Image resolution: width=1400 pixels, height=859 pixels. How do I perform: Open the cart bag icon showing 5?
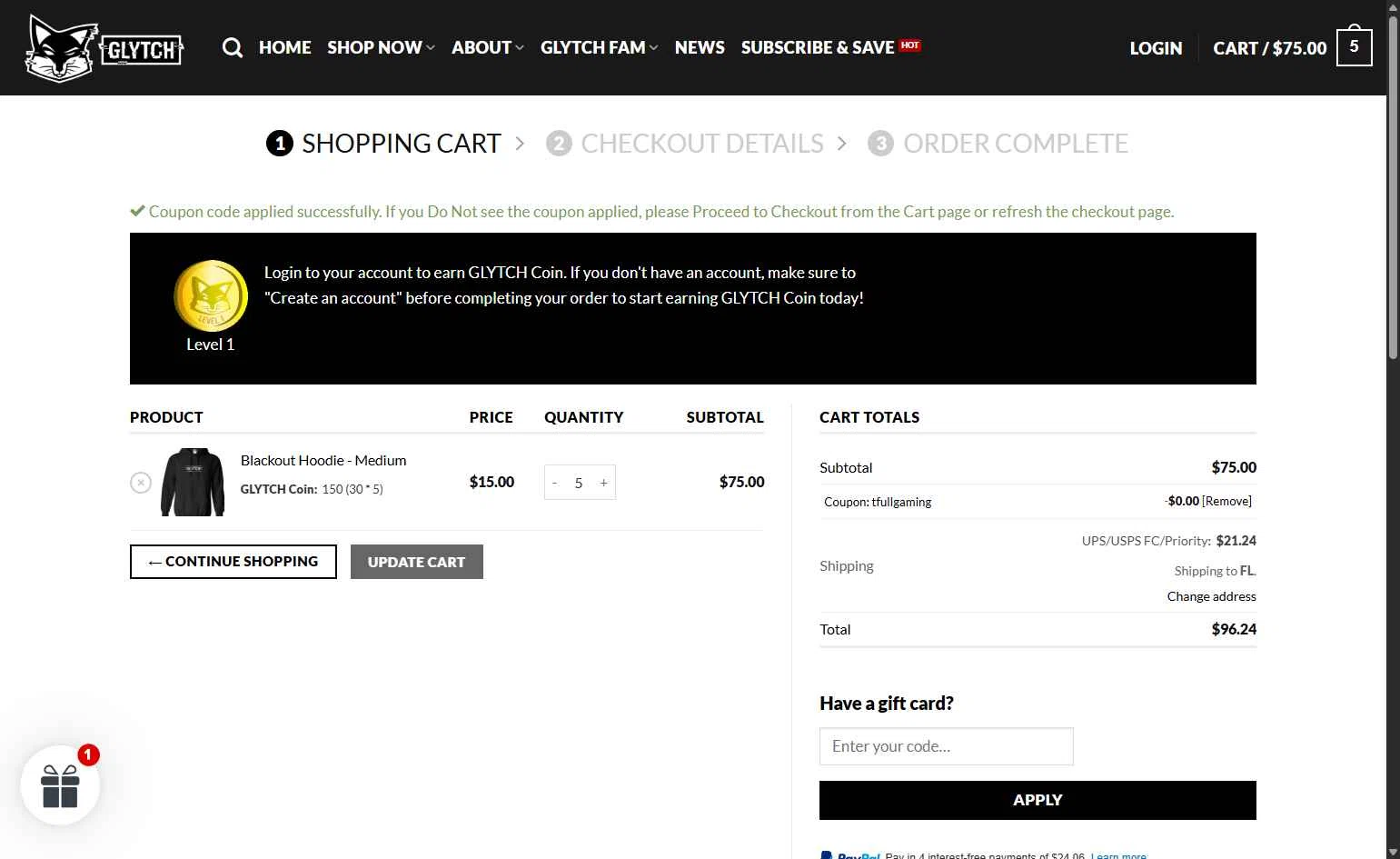point(1354,45)
